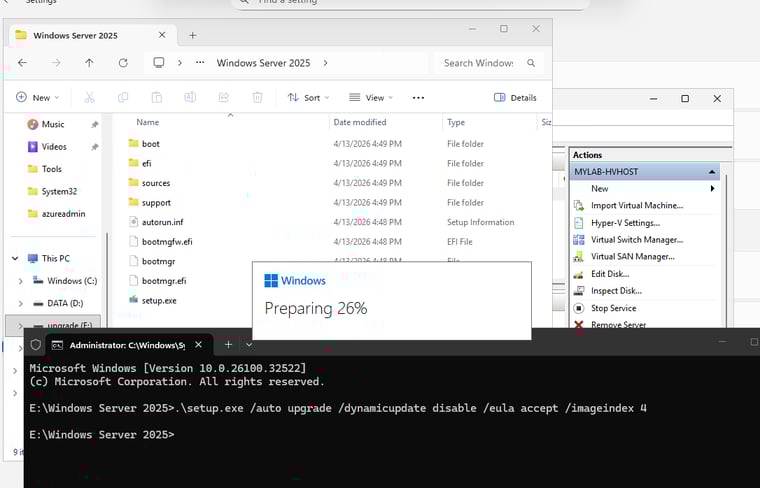Click Remove Server in Hyper-V Actions
The image size is (760, 488).
[x=618, y=324]
